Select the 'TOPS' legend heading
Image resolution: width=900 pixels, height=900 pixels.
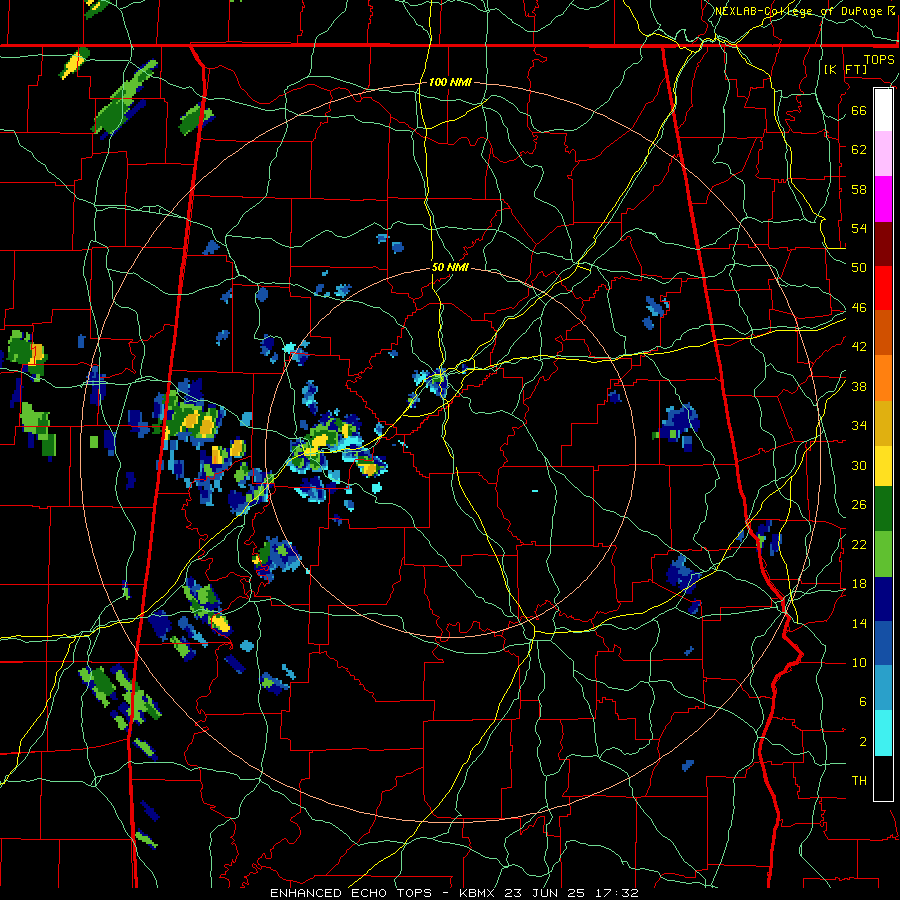tap(879, 60)
